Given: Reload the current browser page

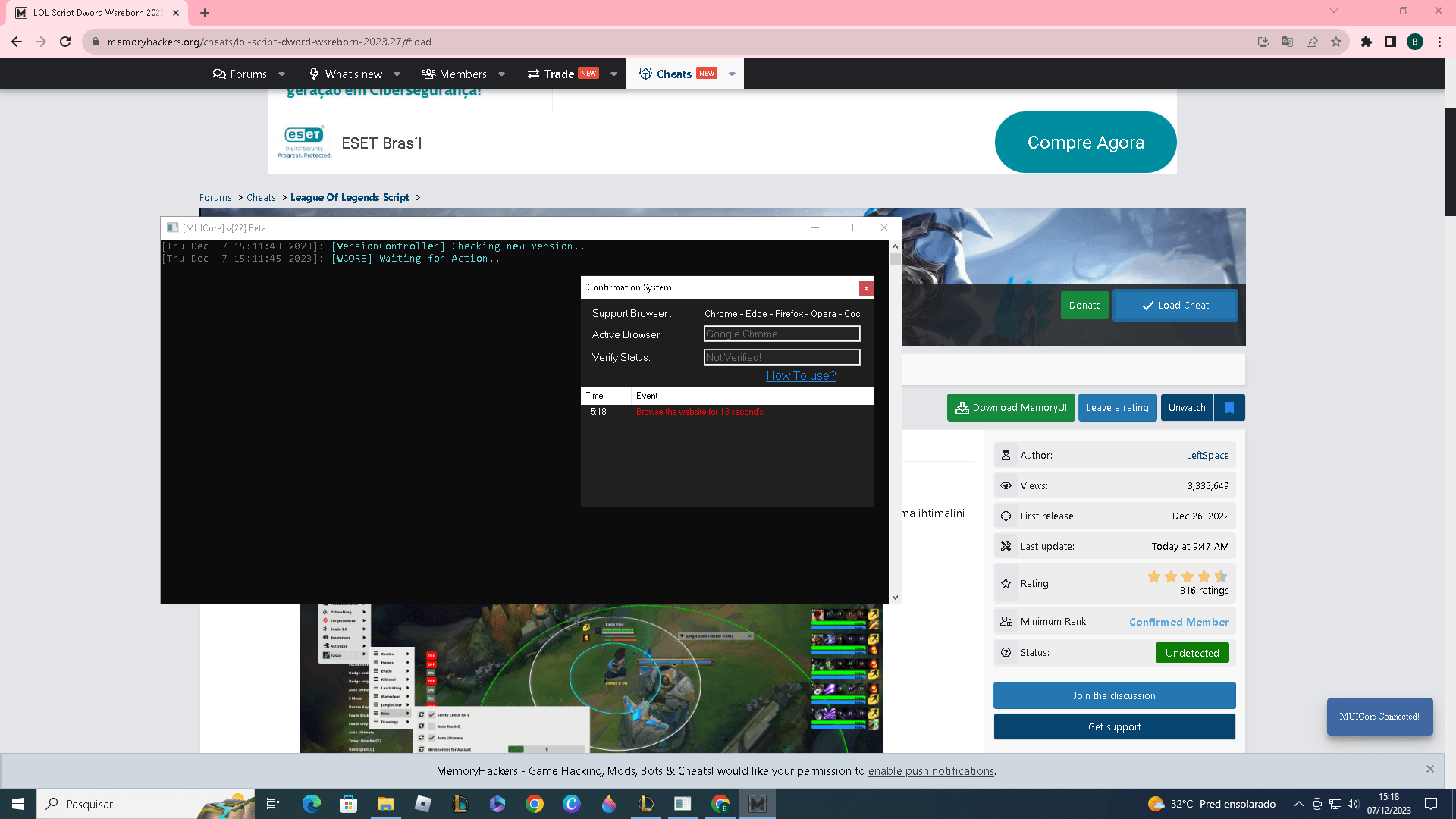Looking at the screenshot, I should (65, 42).
